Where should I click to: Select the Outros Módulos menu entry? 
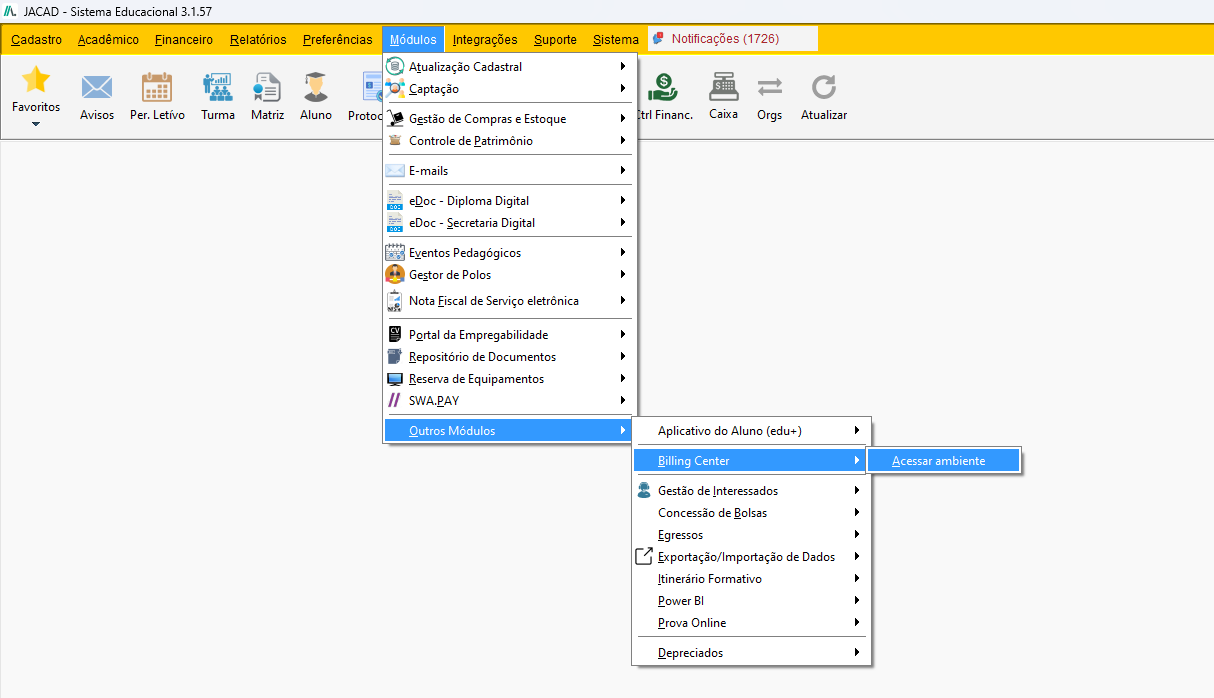(x=508, y=431)
